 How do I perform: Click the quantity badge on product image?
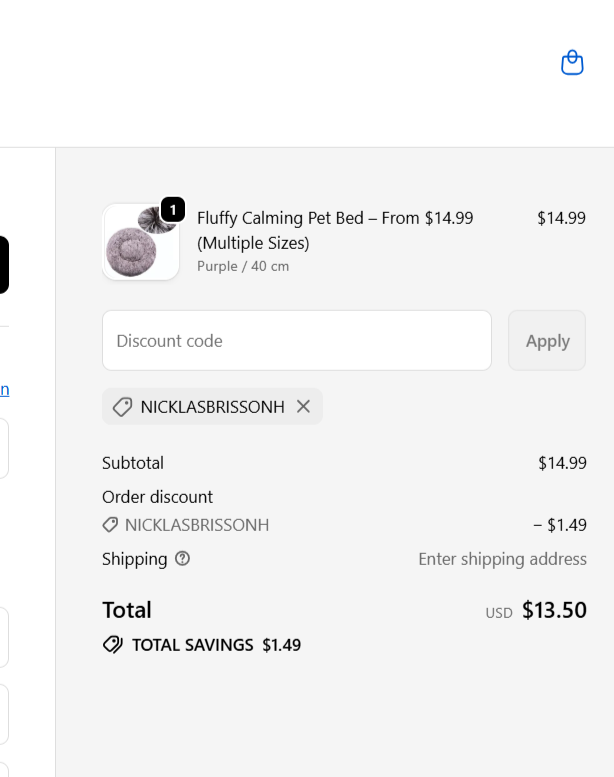[173, 209]
